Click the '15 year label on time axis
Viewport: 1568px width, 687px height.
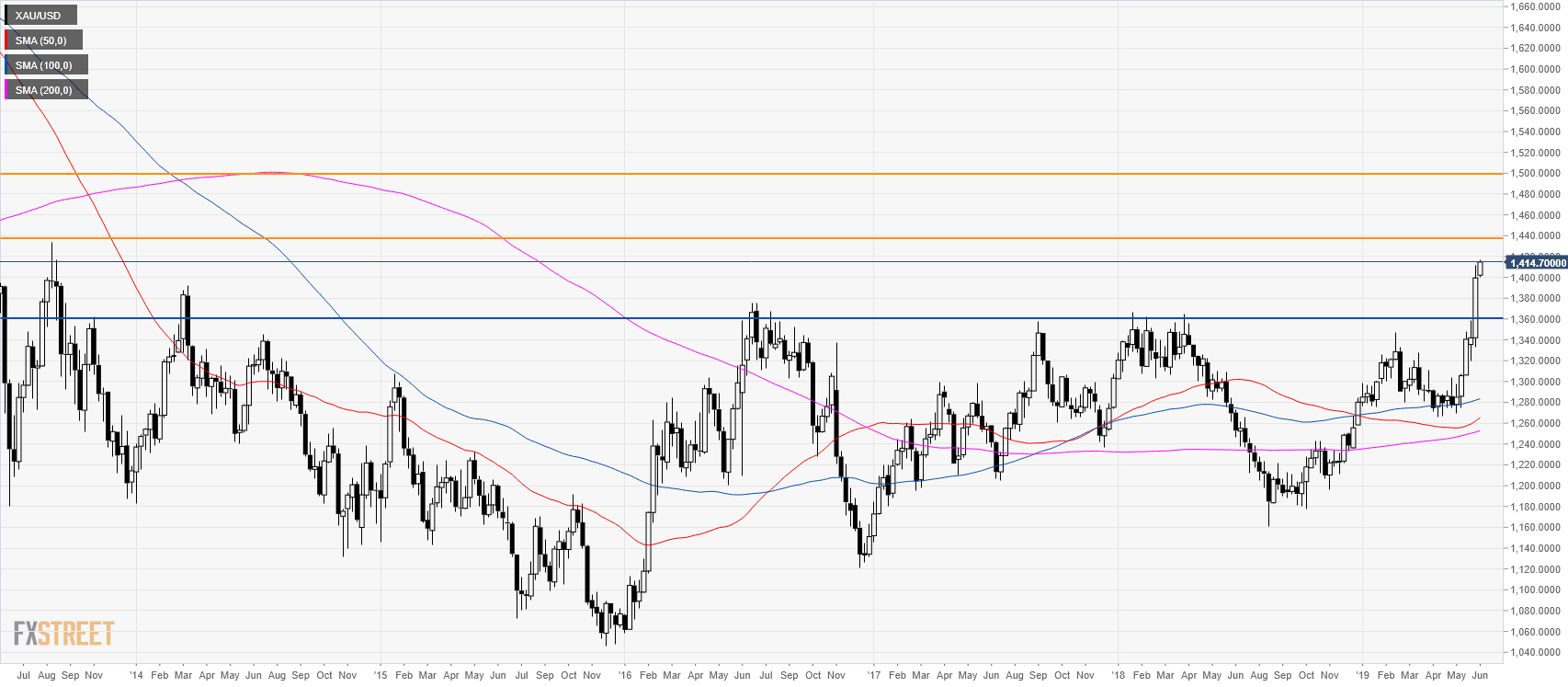click(x=381, y=675)
